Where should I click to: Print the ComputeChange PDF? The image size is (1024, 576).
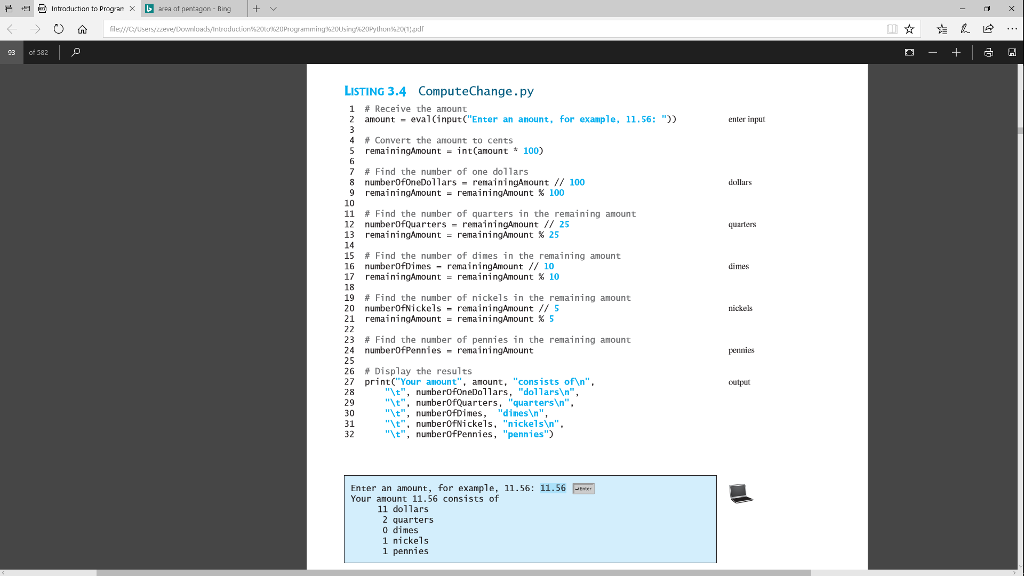(987, 50)
